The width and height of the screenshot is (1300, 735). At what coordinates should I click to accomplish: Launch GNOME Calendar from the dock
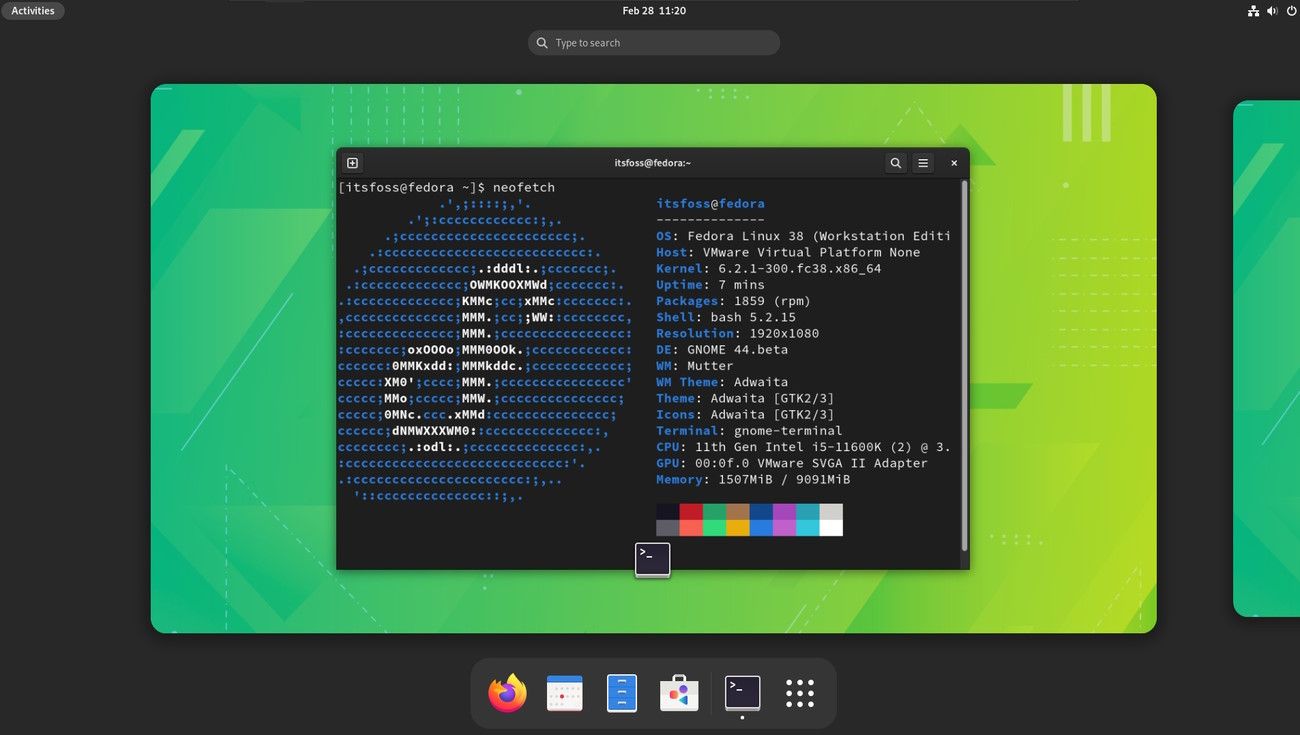(x=564, y=692)
